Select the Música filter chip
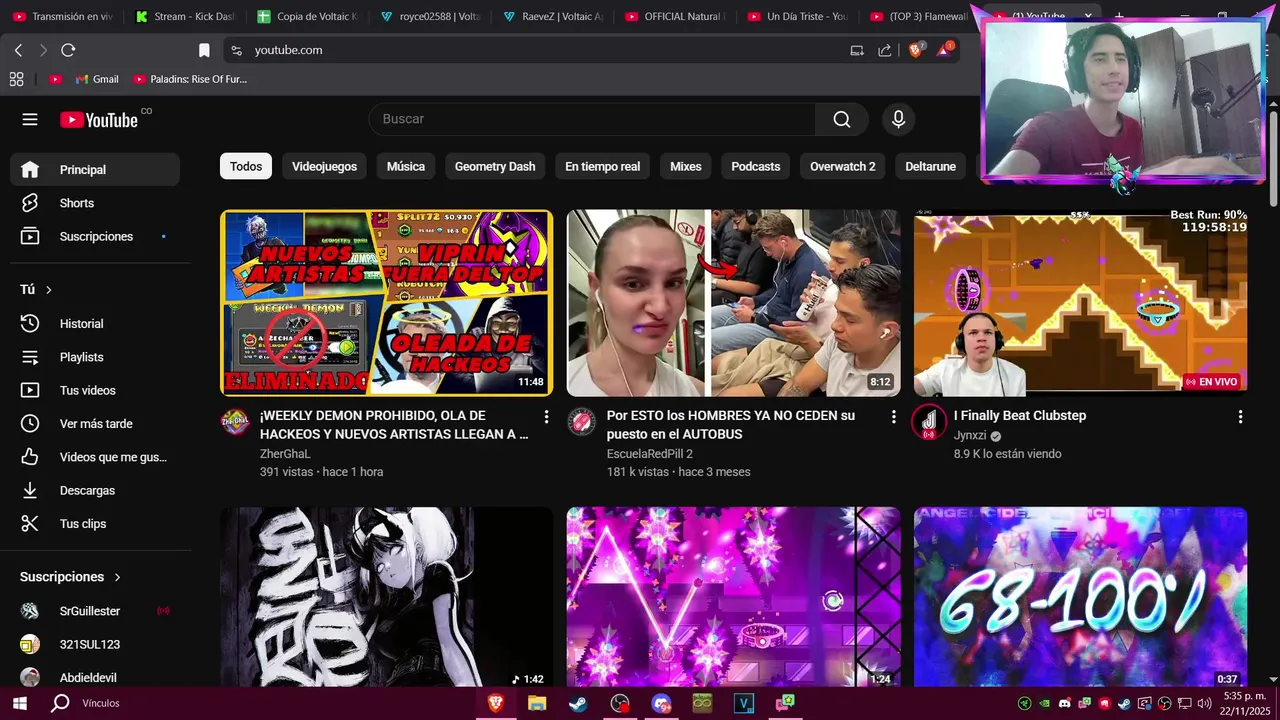 point(406,167)
